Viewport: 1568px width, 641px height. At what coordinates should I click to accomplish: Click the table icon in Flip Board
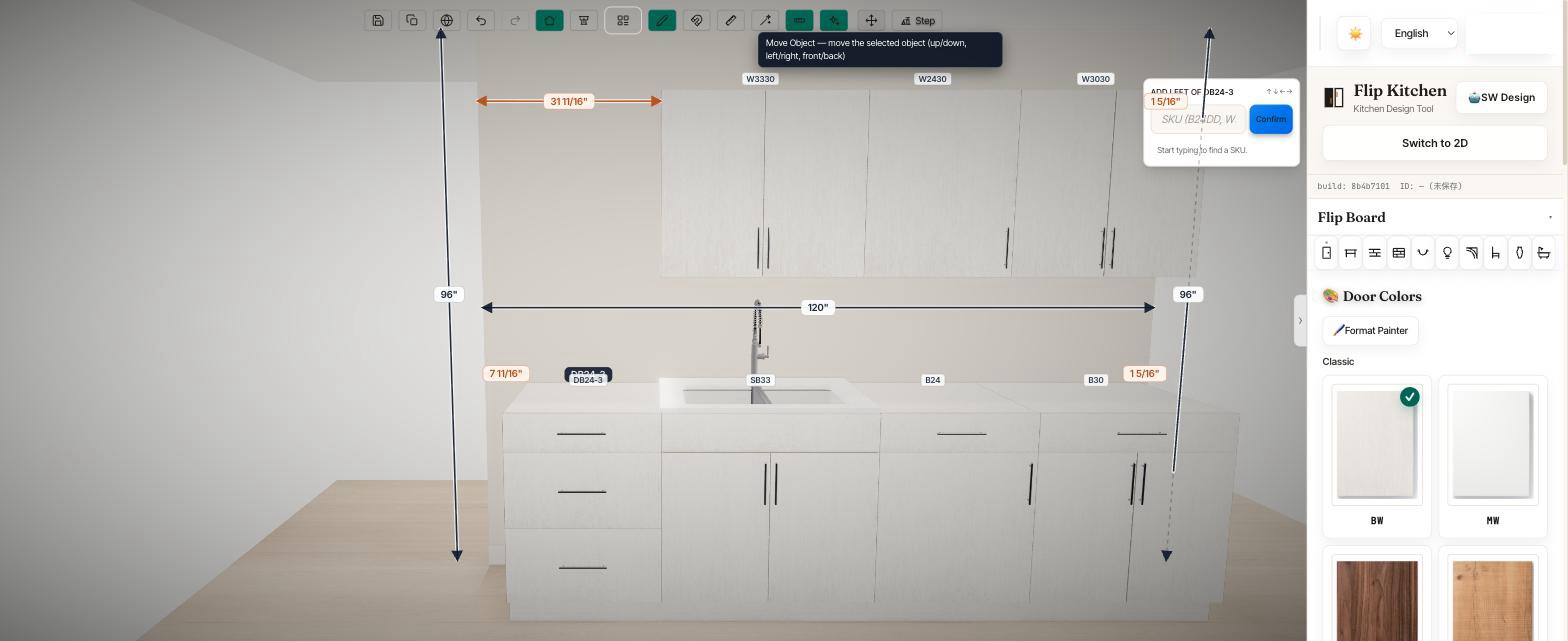tap(1350, 253)
